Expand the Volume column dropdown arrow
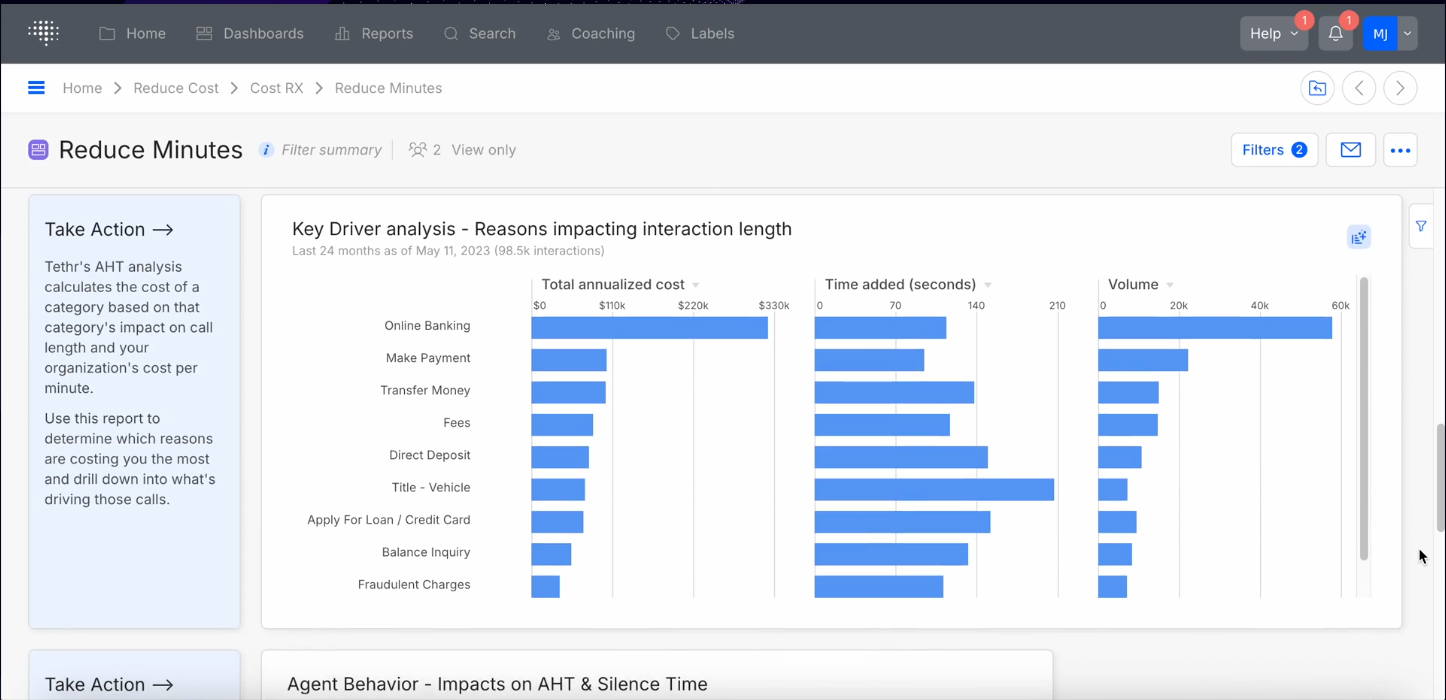Screen dimensions: 1446x700 (x=1169, y=285)
